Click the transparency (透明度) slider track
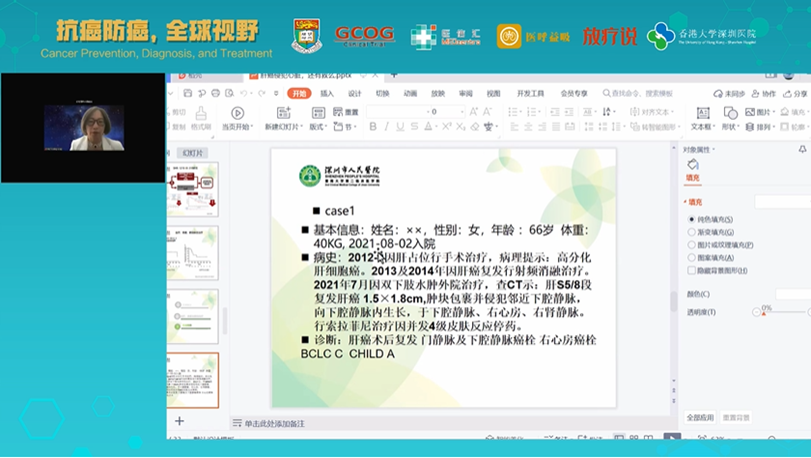The image size is (811, 458). click(x=784, y=312)
